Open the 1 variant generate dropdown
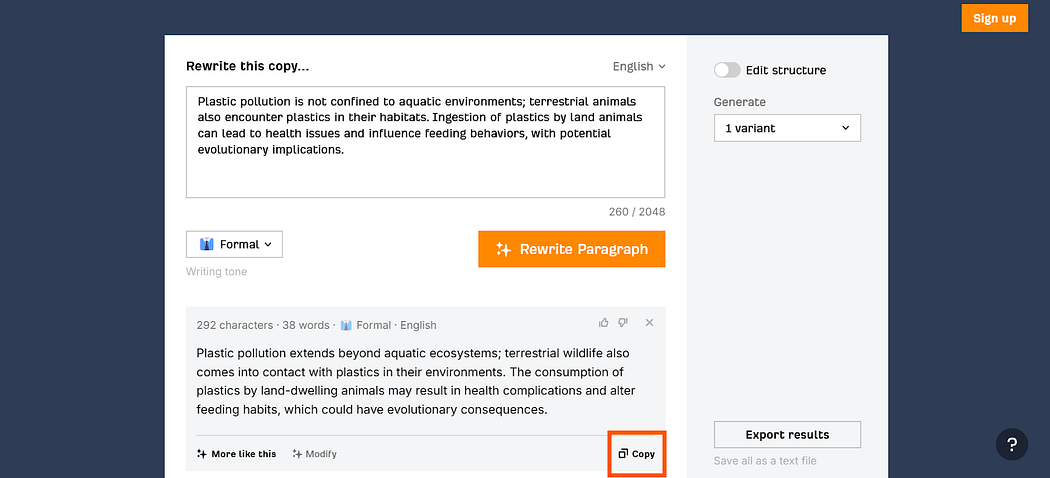 click(787, 128)
